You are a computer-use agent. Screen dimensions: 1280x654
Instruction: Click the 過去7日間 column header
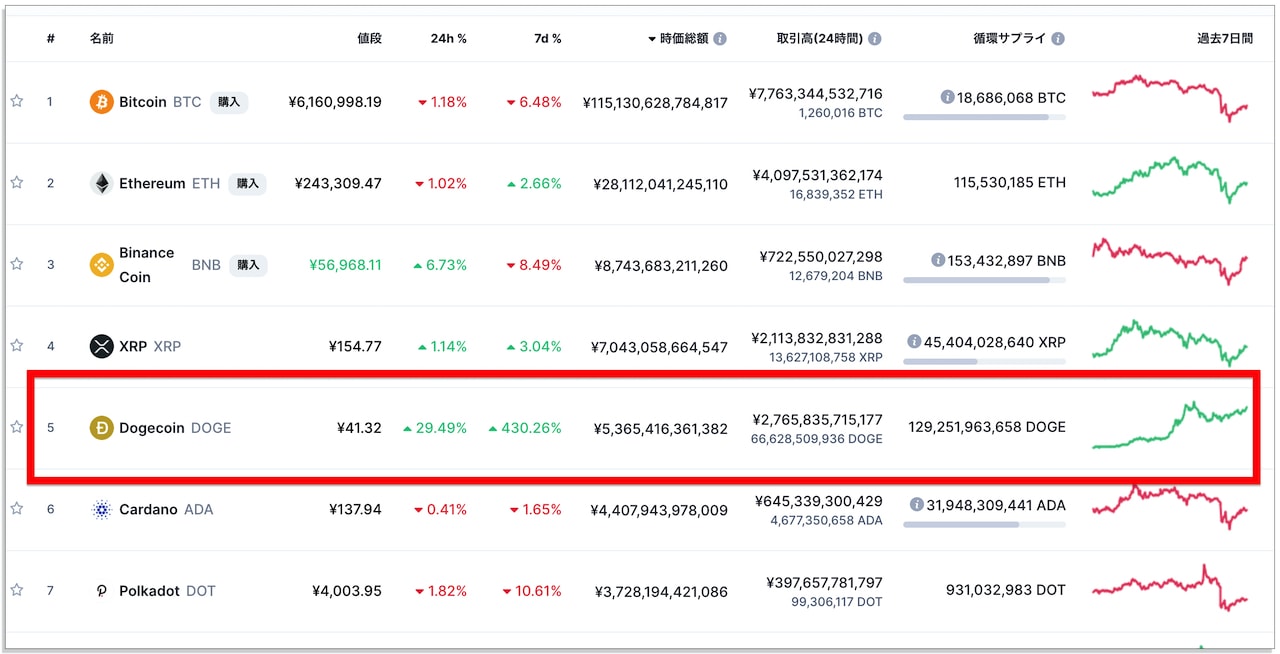1225,39
